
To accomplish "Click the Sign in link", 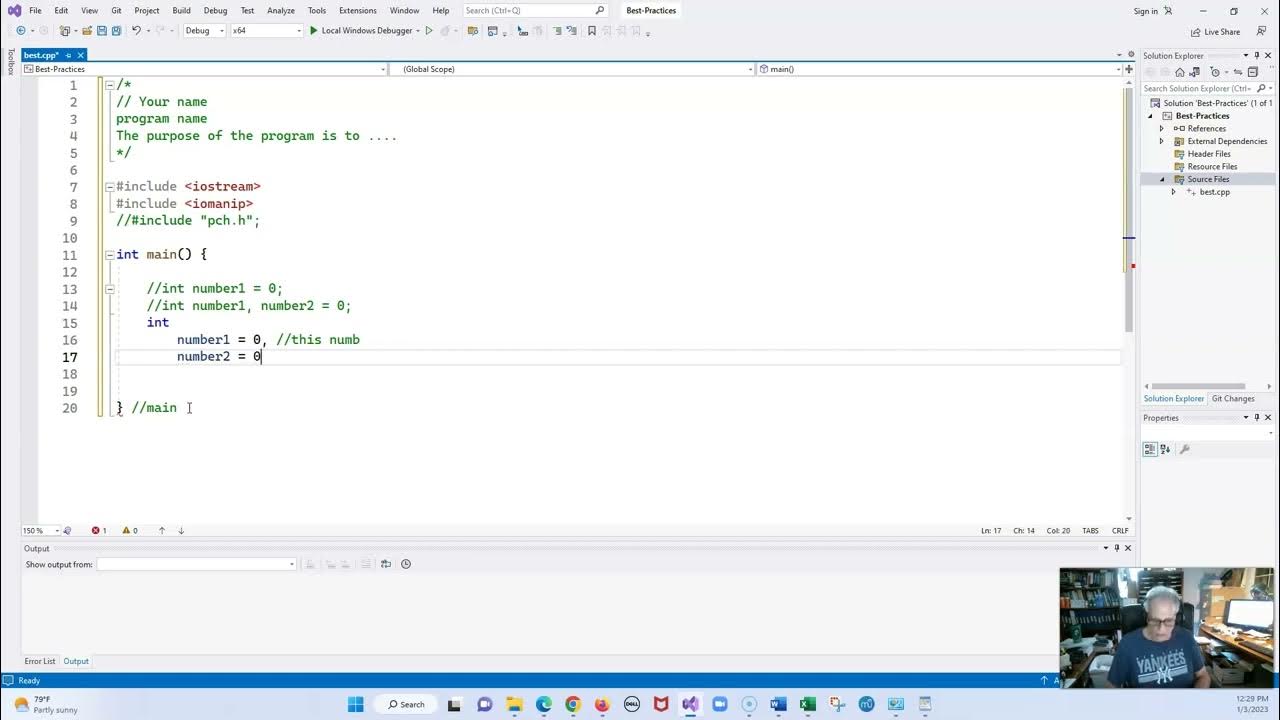I will click(1146, 11).
